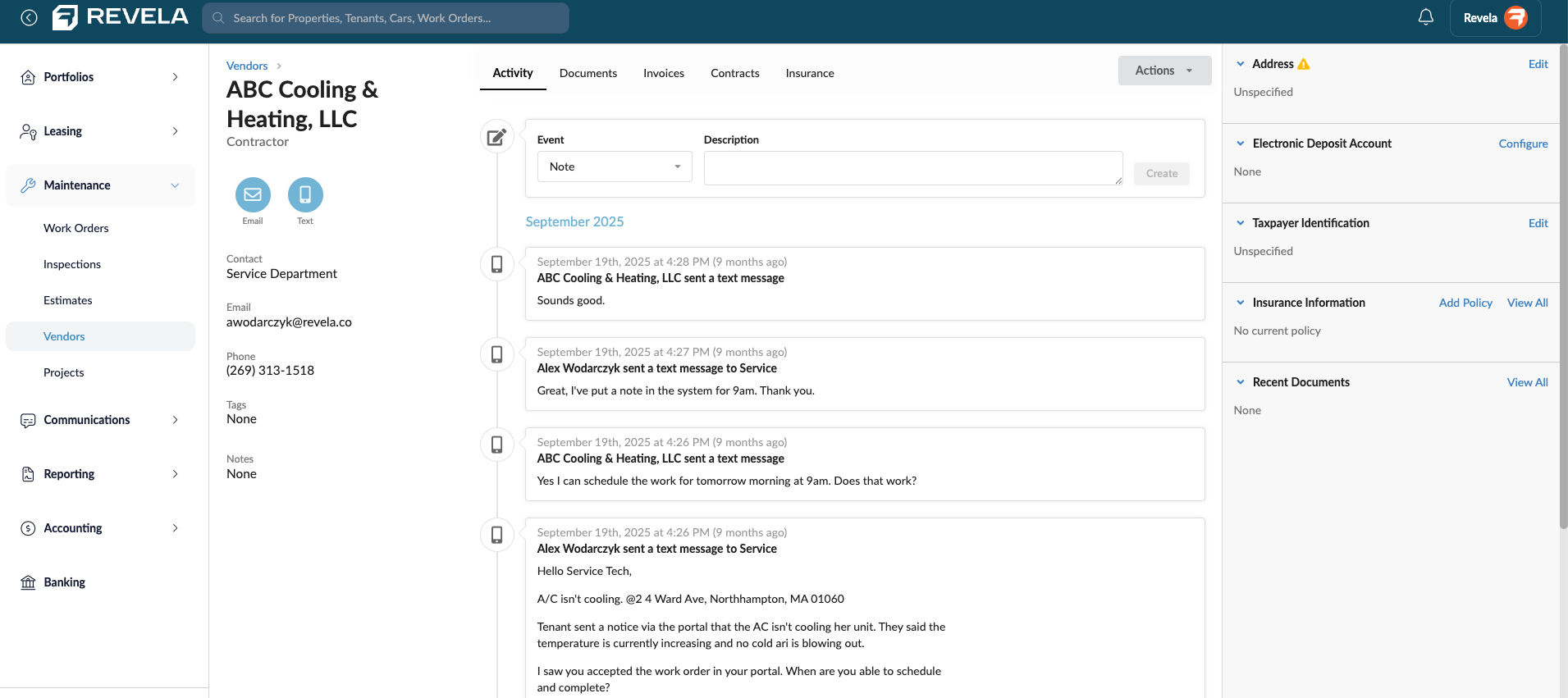Click the back arrow icon in header

(x=29, y=17)
